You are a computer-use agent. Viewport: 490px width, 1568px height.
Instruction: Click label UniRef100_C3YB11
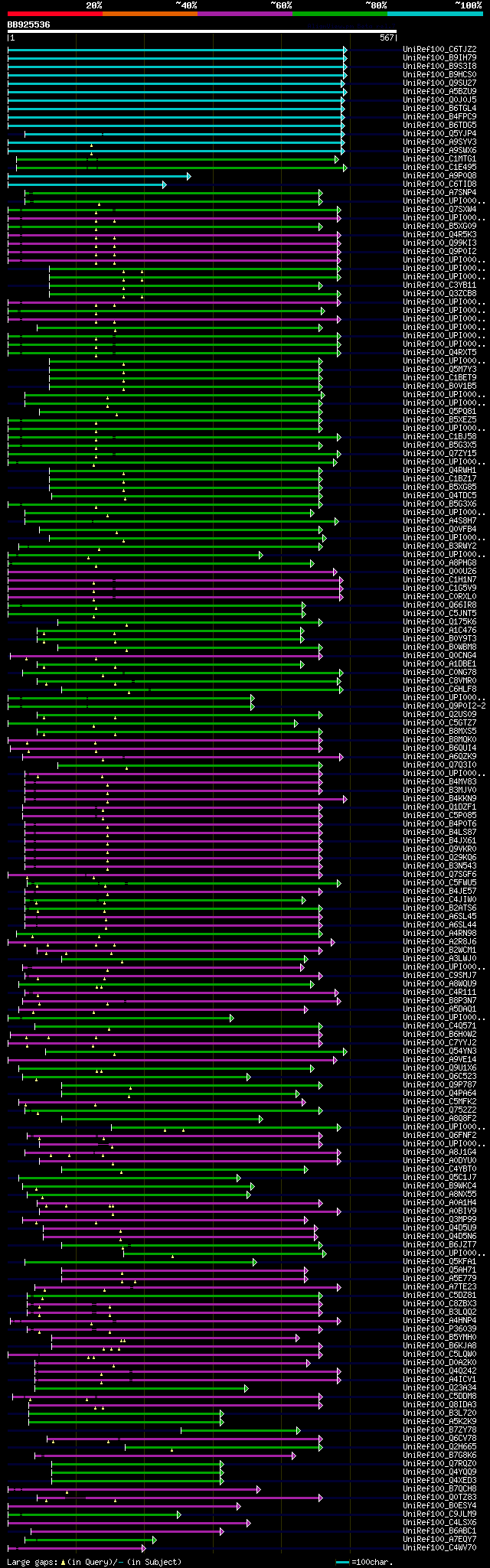439,285
